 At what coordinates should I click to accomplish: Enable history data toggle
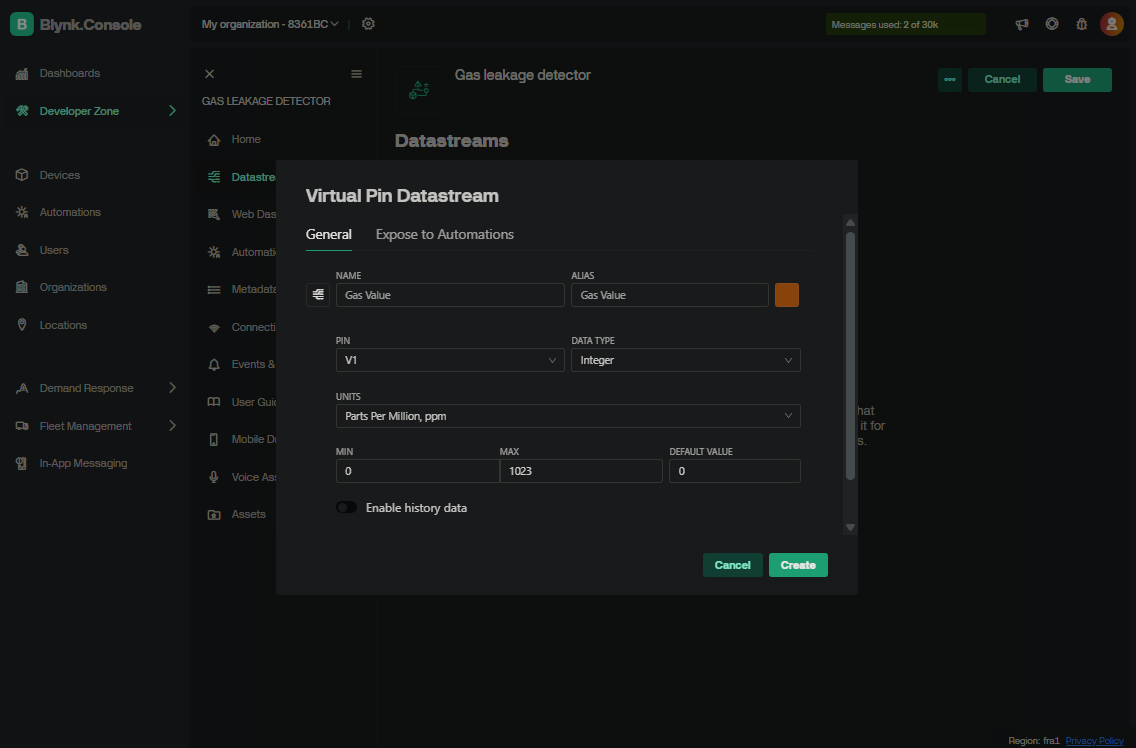click(x=346, y=508)
